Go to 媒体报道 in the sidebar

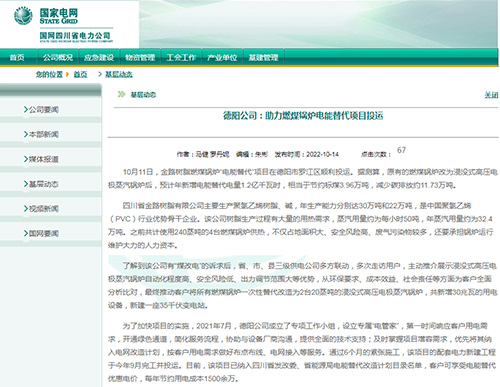(x=44, y=159)
